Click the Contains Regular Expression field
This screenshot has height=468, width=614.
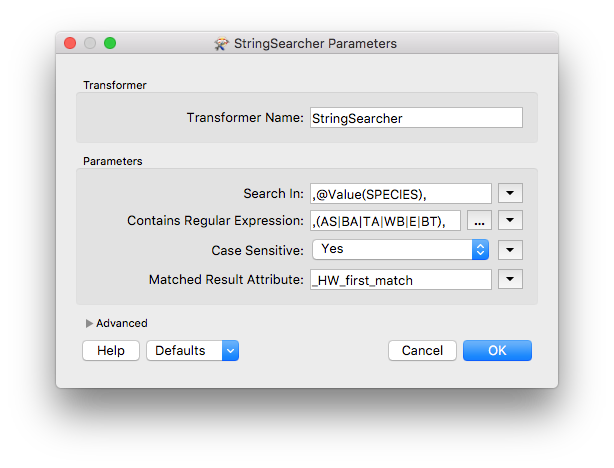385,220
